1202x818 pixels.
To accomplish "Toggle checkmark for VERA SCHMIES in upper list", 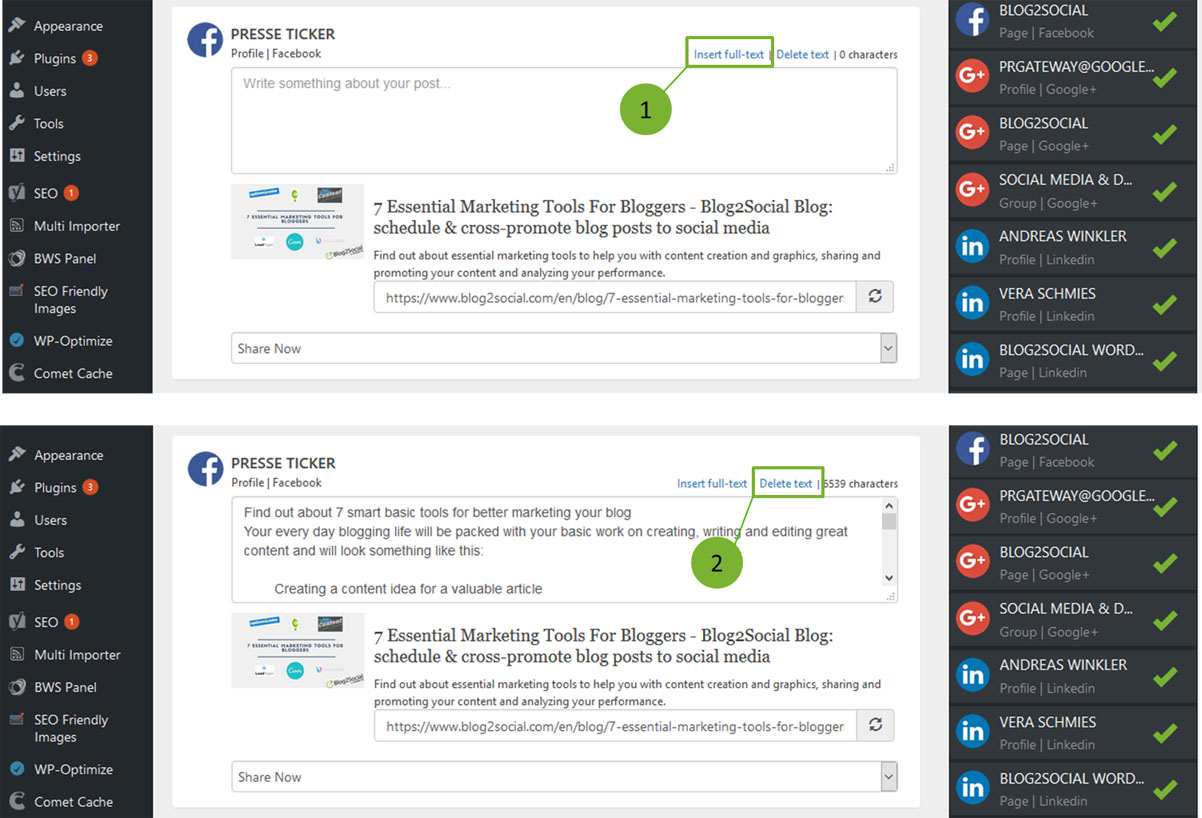I will (x=1164, y=303).
